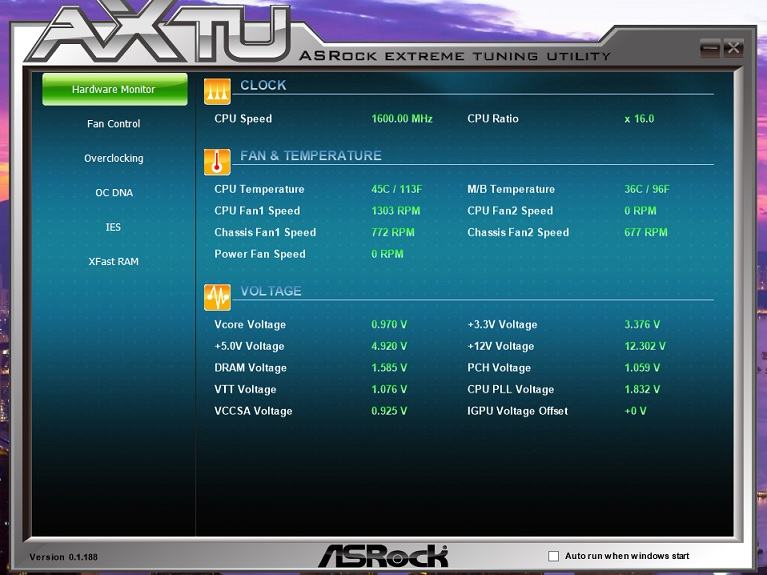Screen dimensions: 767x575
Task: Open the Hardware Monitor tab
Action: click(114, 89)
